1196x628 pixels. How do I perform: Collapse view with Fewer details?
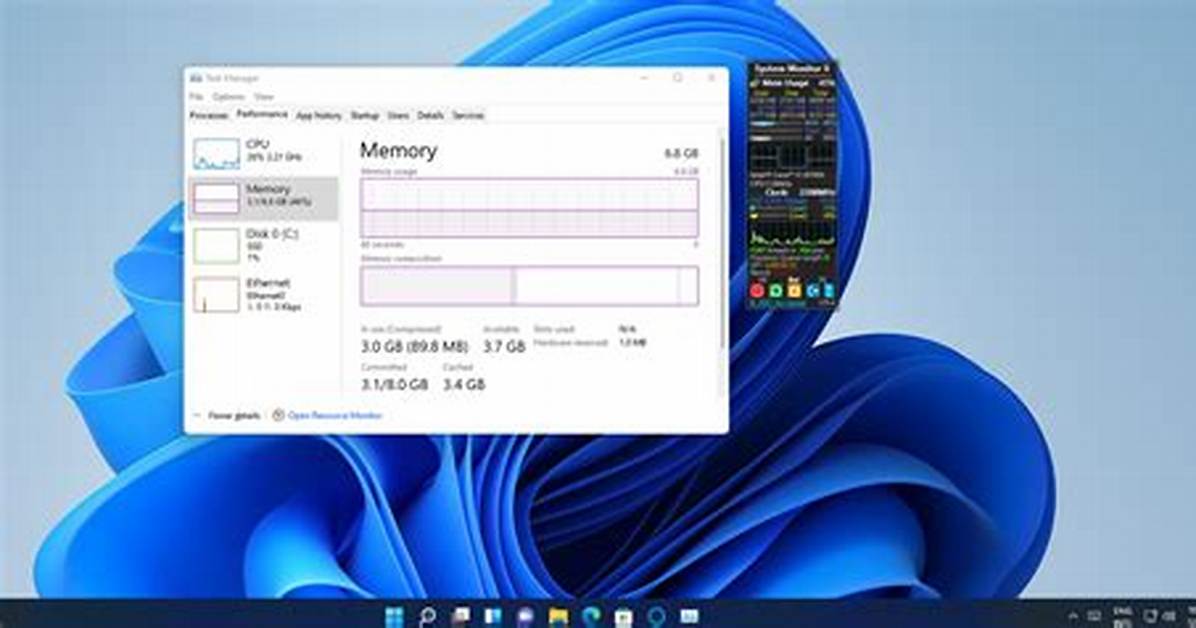tap(227, 416)
